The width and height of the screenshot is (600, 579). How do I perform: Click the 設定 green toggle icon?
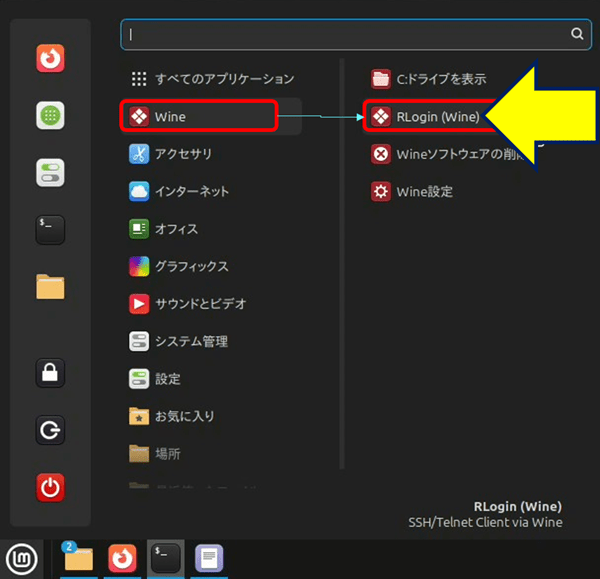click(139, 379)
